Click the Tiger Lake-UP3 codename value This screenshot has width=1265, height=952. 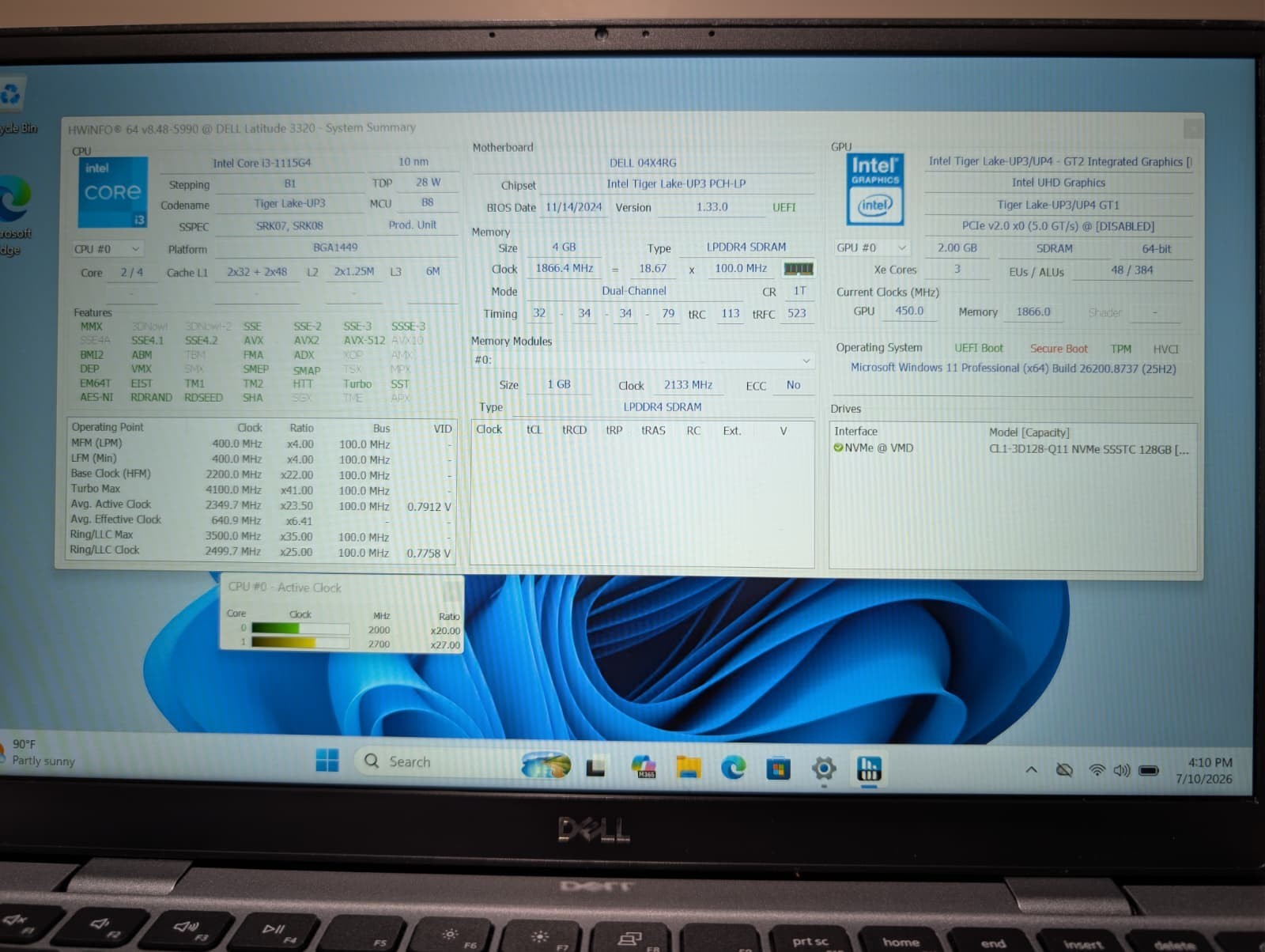(x=289, y=204)
